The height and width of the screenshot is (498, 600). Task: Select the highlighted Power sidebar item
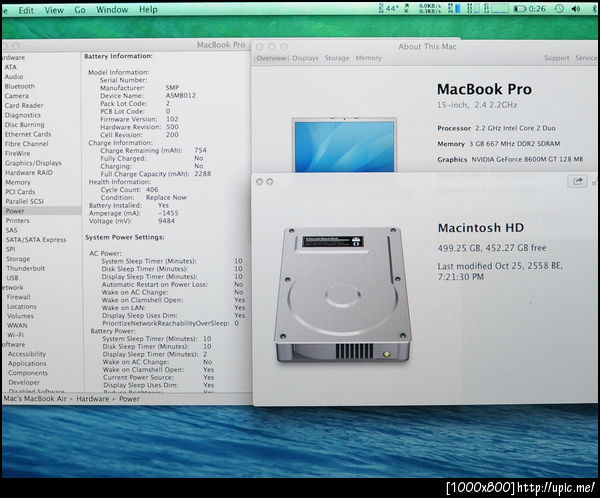tap(41, 211)
